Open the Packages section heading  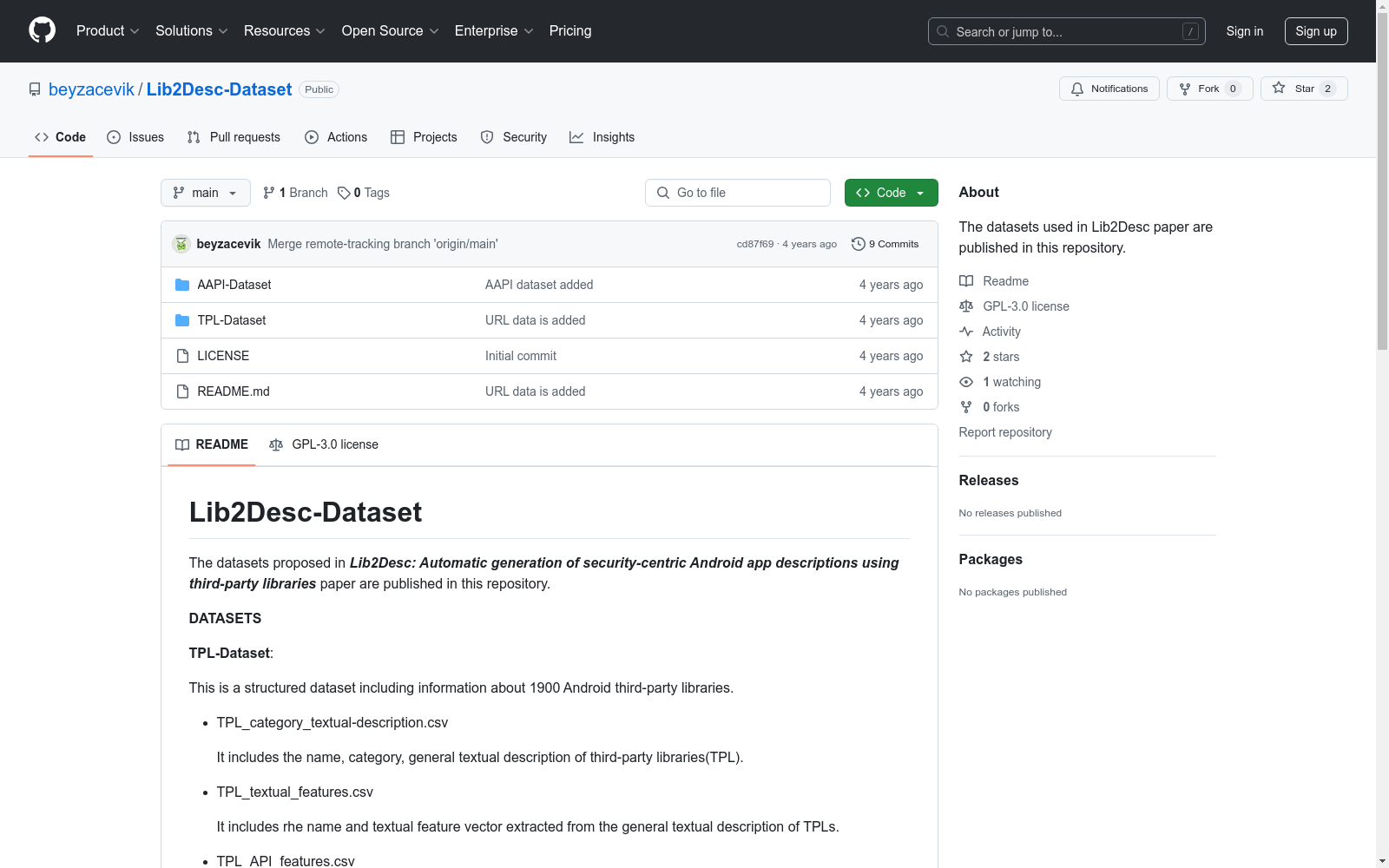(x=991, y=560)
